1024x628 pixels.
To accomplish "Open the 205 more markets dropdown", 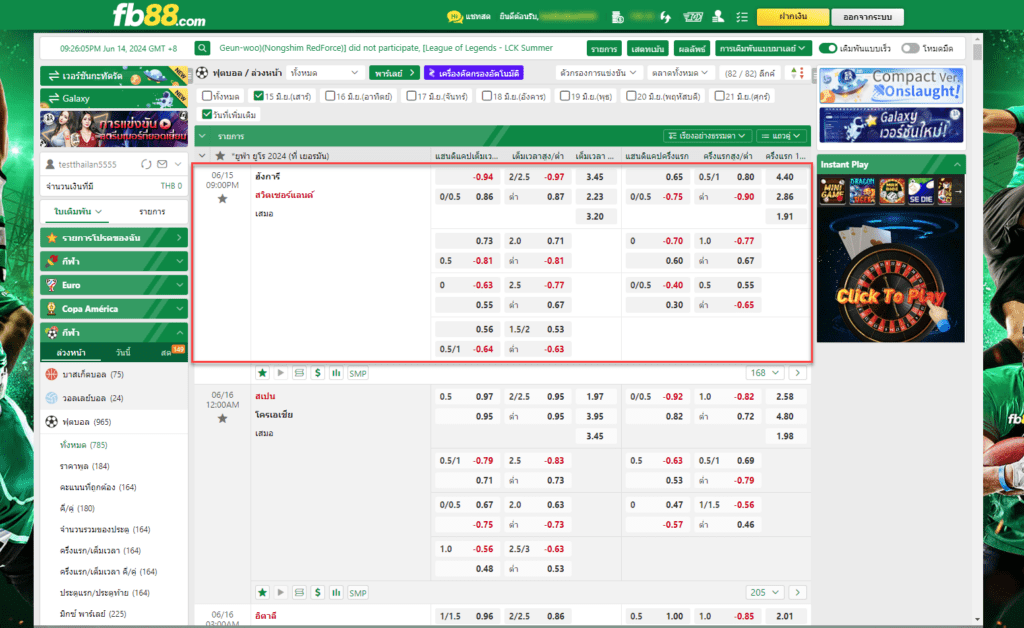I will 764,592.
